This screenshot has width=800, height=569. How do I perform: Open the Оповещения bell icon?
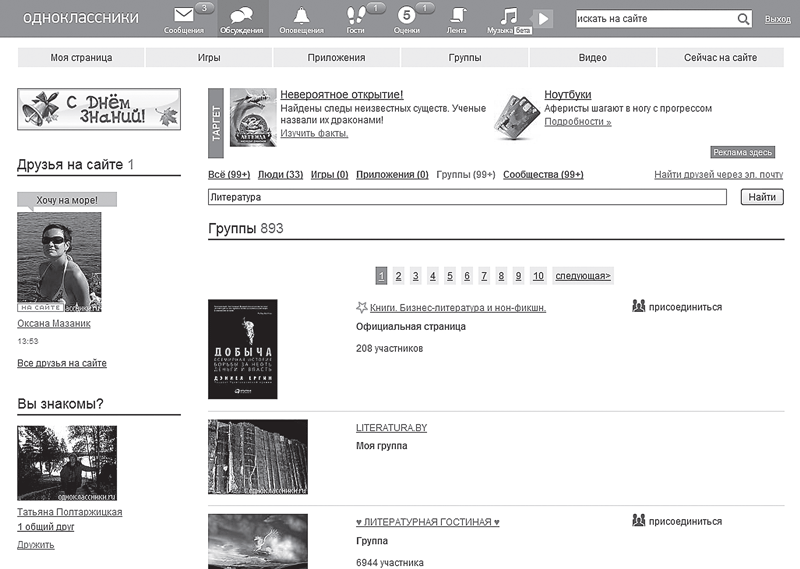(301, 15)
